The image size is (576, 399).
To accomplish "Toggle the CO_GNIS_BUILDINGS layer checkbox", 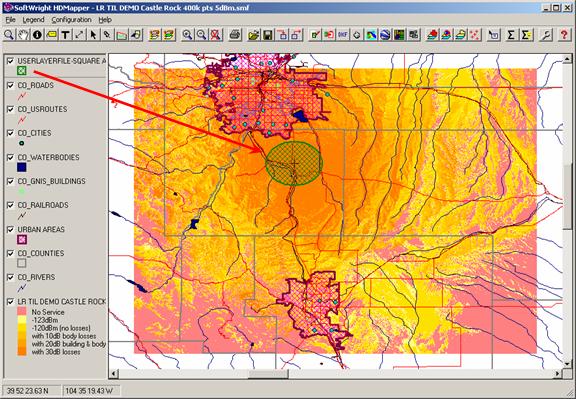I will click(x=11, y=181).
